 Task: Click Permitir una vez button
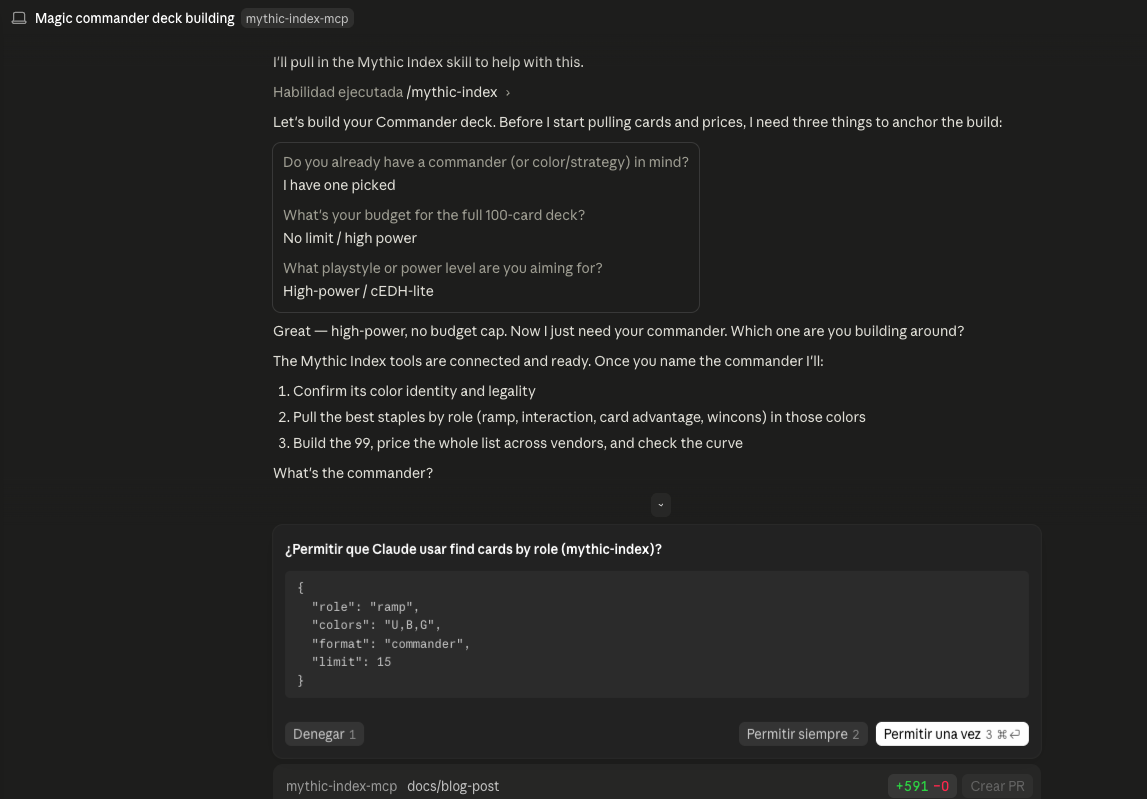click(952, 734)
